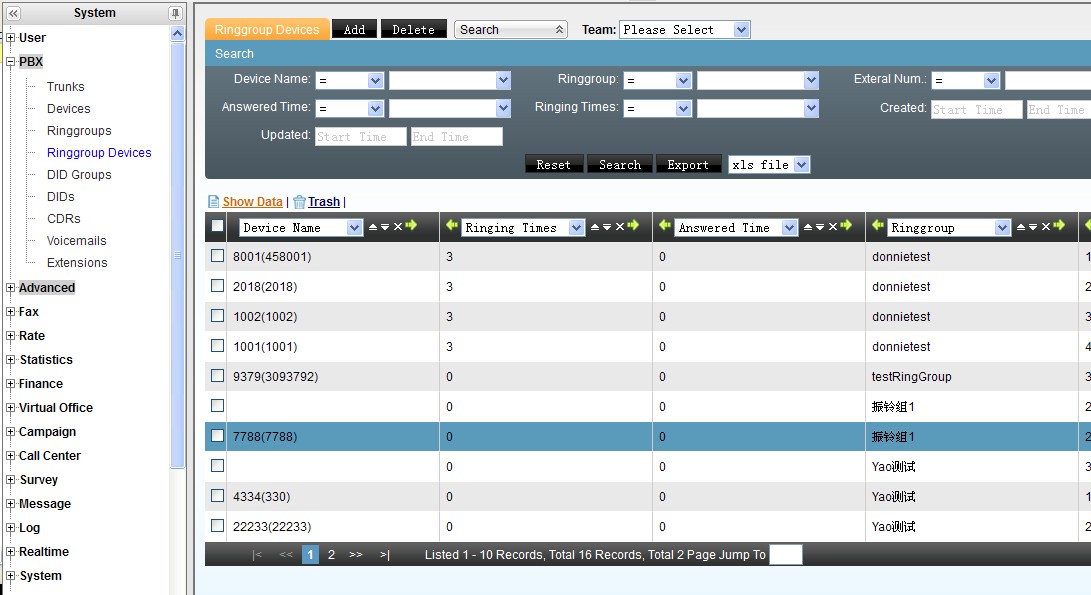This screenshot has width=1091, height=595.
Task: Move Device Name column right with green arrow
Action: (x=411, y=227)
